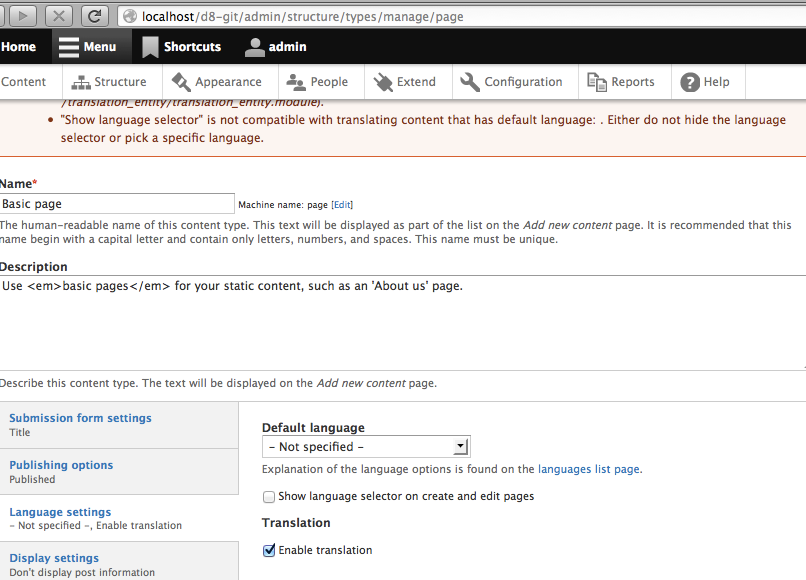Uncheck the Enable translation checkbox
This screenshot has width=806, height=580.
(x=268, y=550)
